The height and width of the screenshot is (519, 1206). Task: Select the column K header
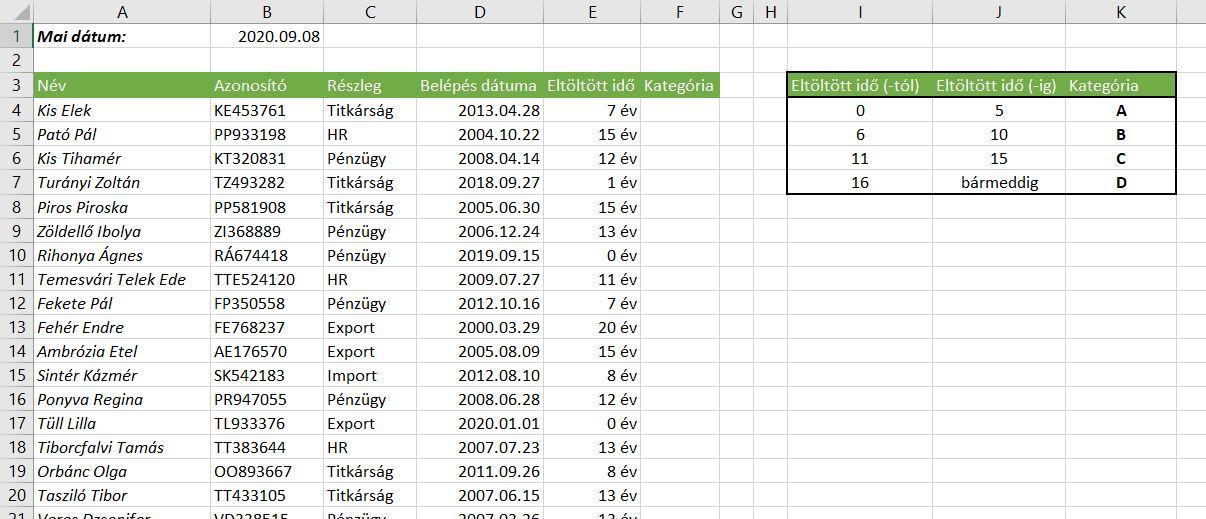[x=1121, y=12]
